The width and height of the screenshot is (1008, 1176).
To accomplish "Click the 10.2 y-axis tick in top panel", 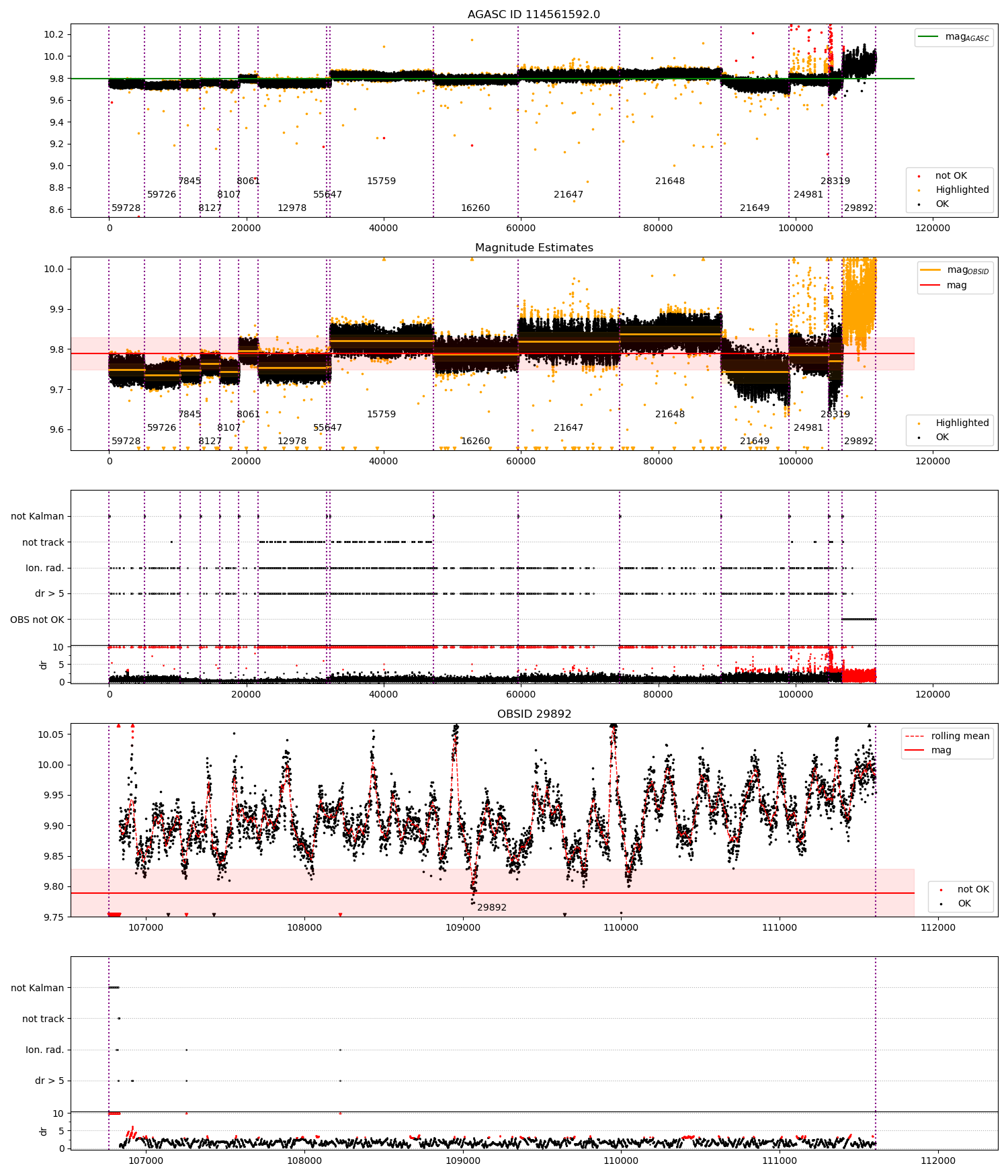I will pyautogui.click(x=54, y=35).
